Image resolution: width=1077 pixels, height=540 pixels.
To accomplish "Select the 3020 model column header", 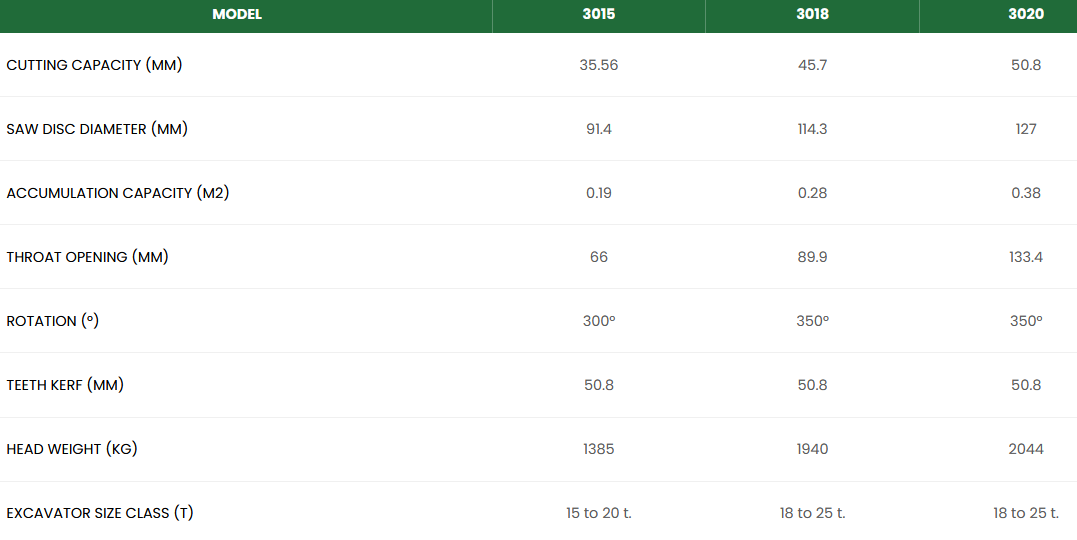I will [1026, 14].
